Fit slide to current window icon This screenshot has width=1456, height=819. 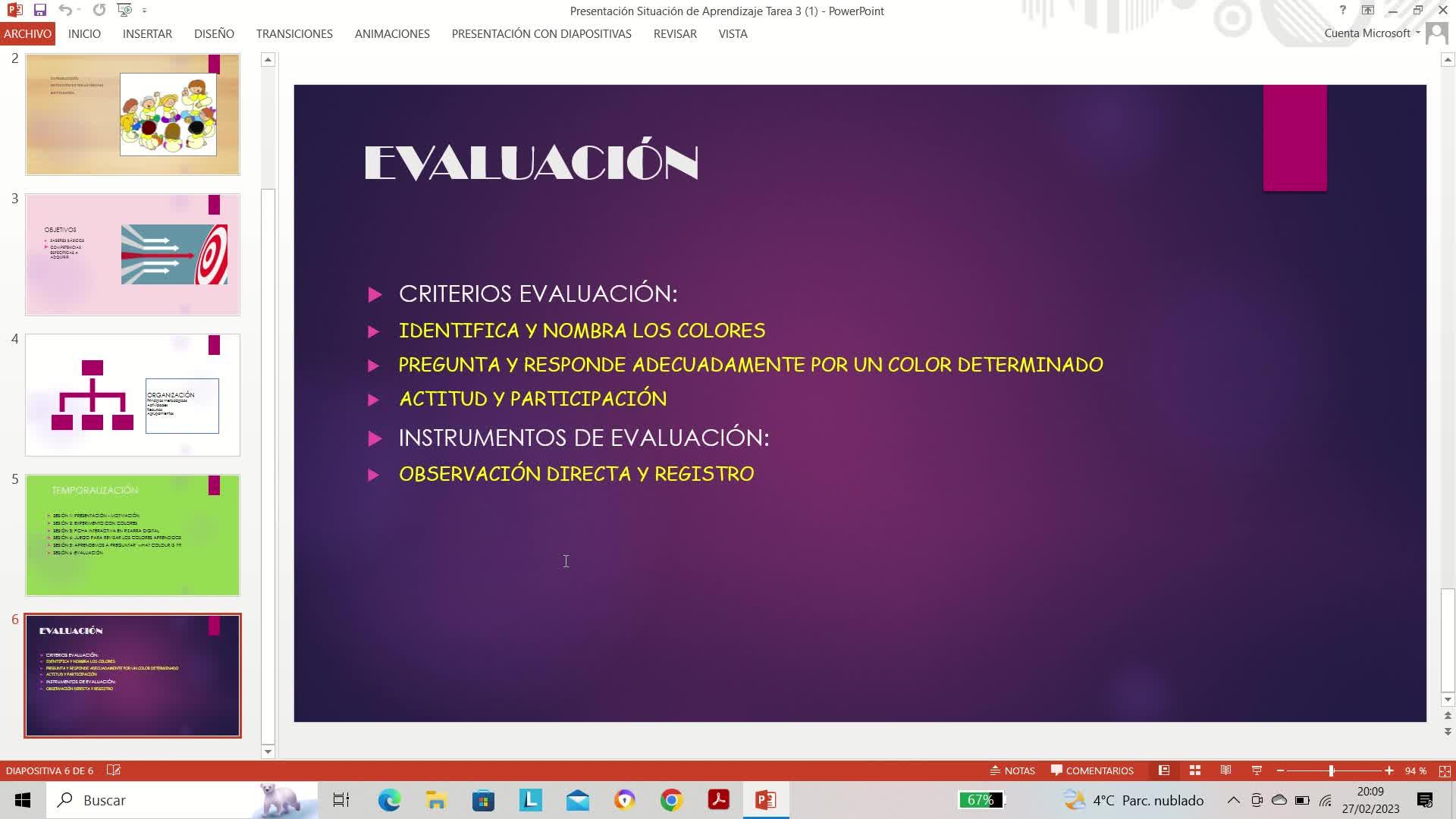[1445, 770]
